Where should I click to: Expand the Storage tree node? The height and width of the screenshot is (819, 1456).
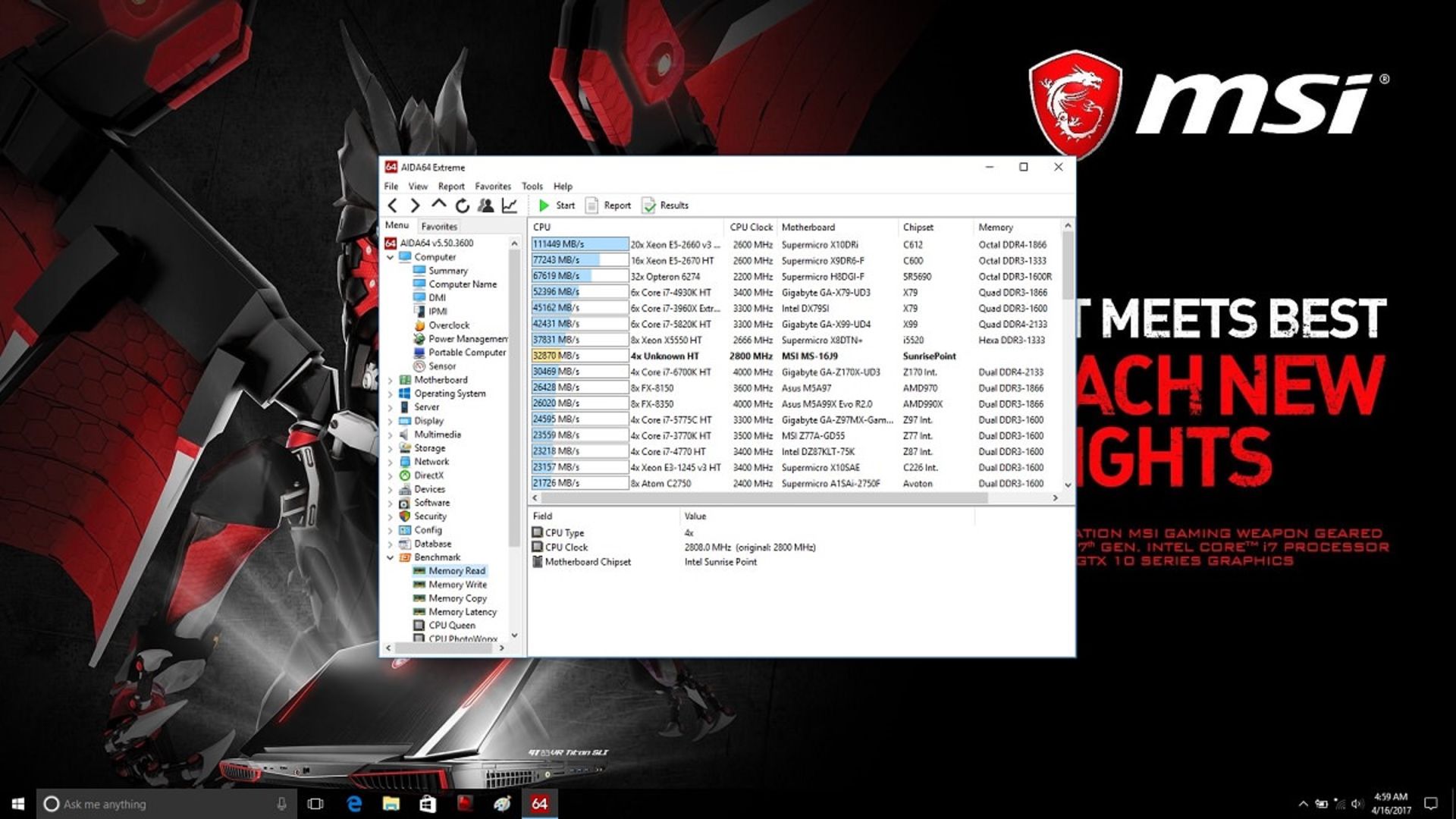pos(391,448)
